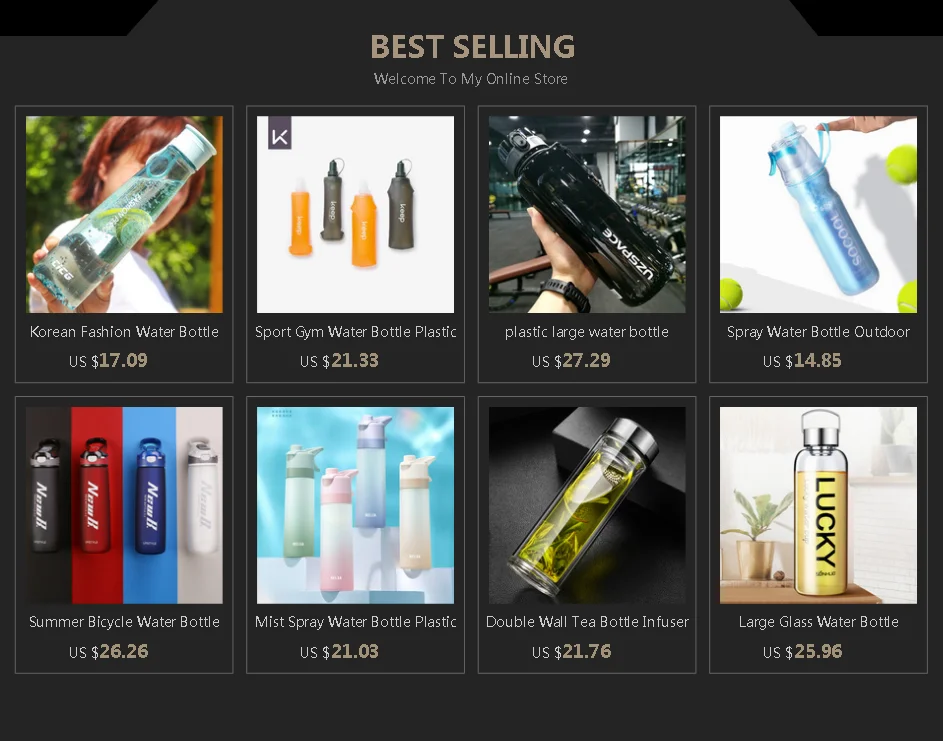Screen dimensions: 943x741
Task: Open 'Mist Spray Water Bottle Plastic' link
Action: pos(355,622)
